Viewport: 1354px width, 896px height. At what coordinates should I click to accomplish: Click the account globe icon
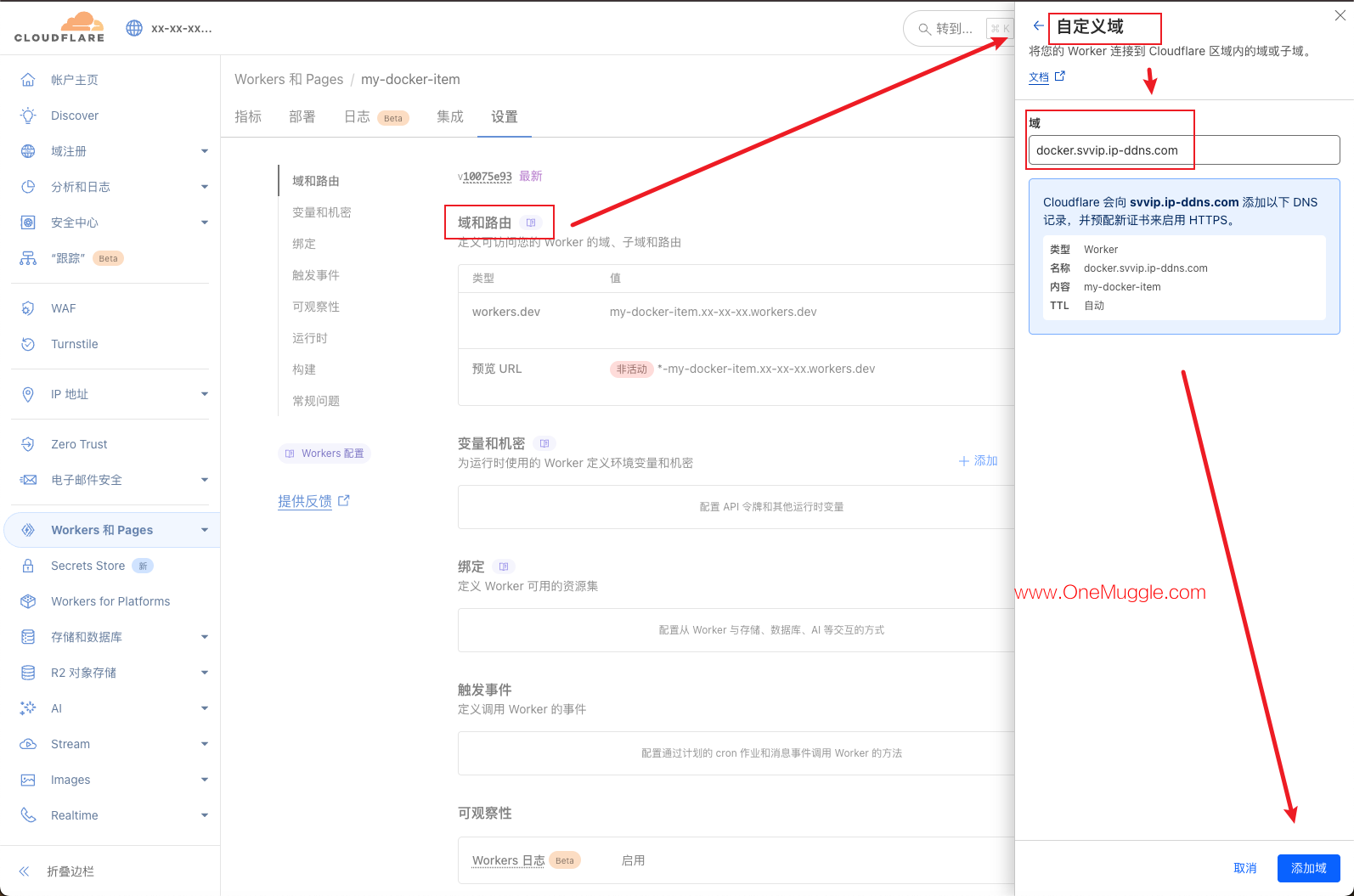click(134, 28)
